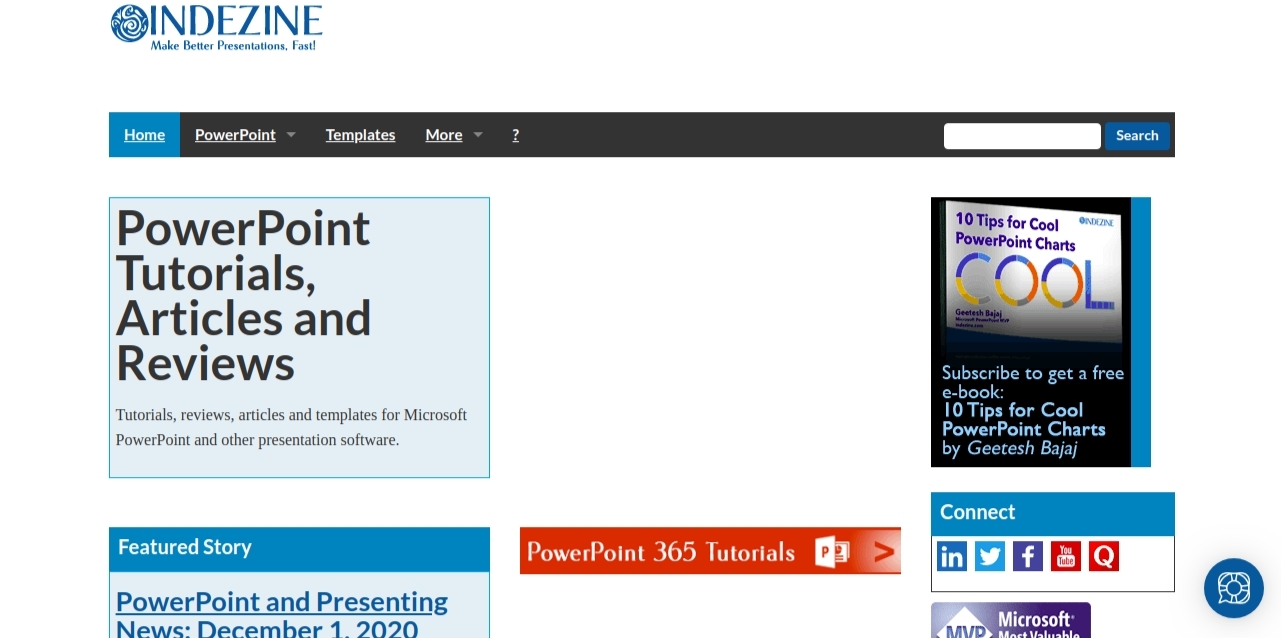1281x638 pixels.
Task: Go to the Home menu item
Action: tap(144, 135)
